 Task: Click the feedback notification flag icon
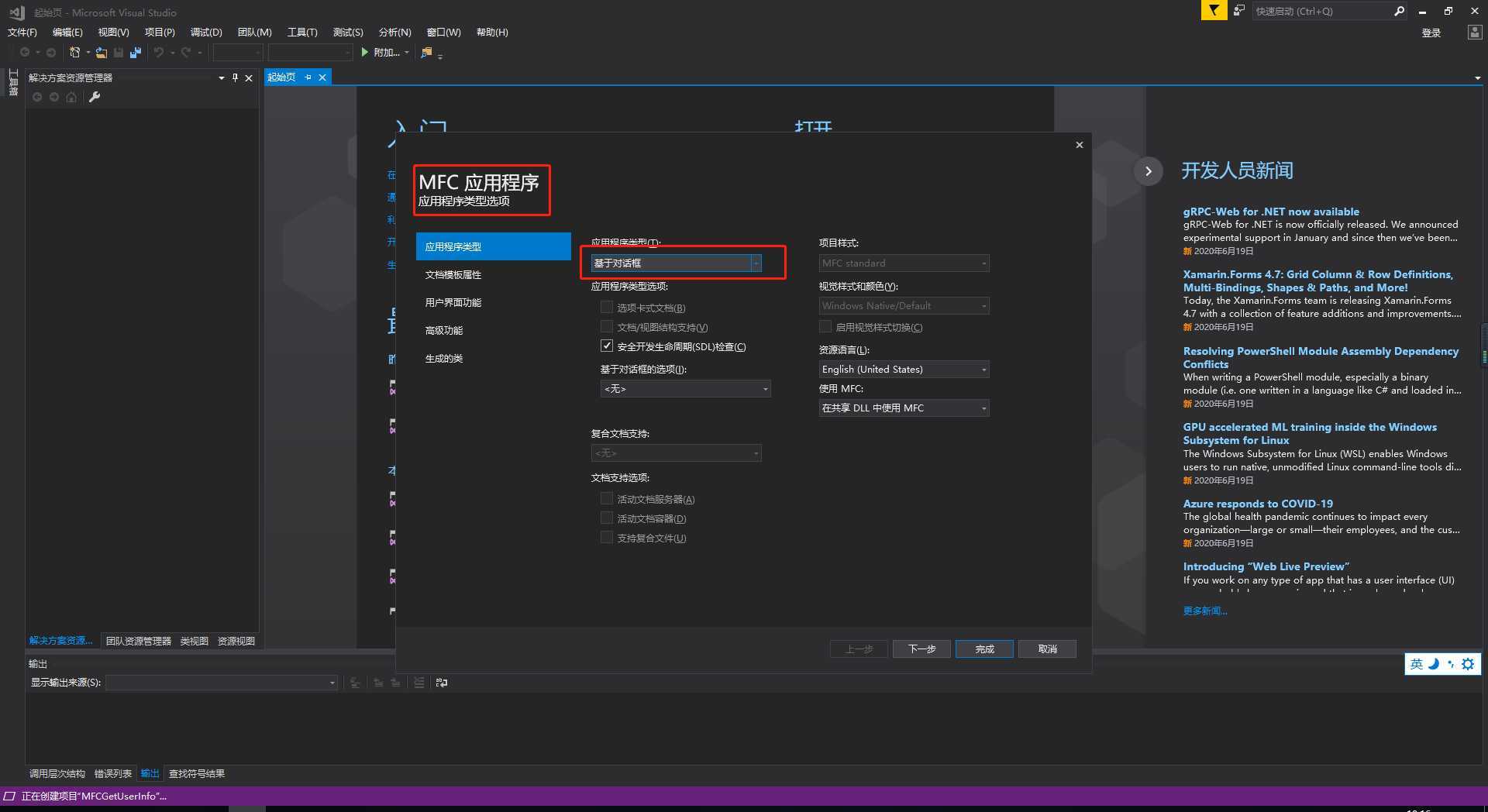click(x=1214, y=11)
